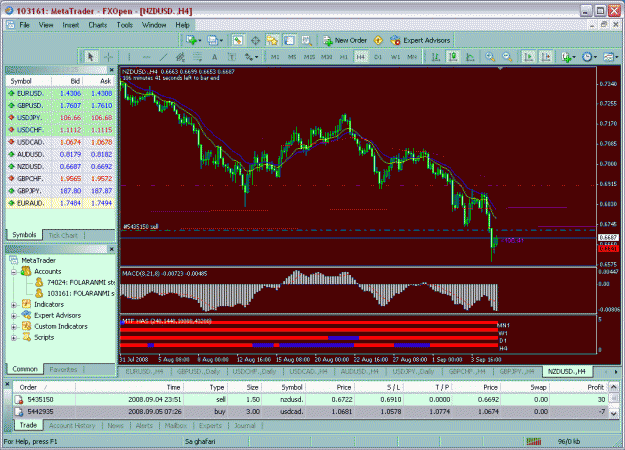Launch MetaEditor via yellow diamond icon
The height and width of the screenshot is (450, 625).
click(378, 40)
